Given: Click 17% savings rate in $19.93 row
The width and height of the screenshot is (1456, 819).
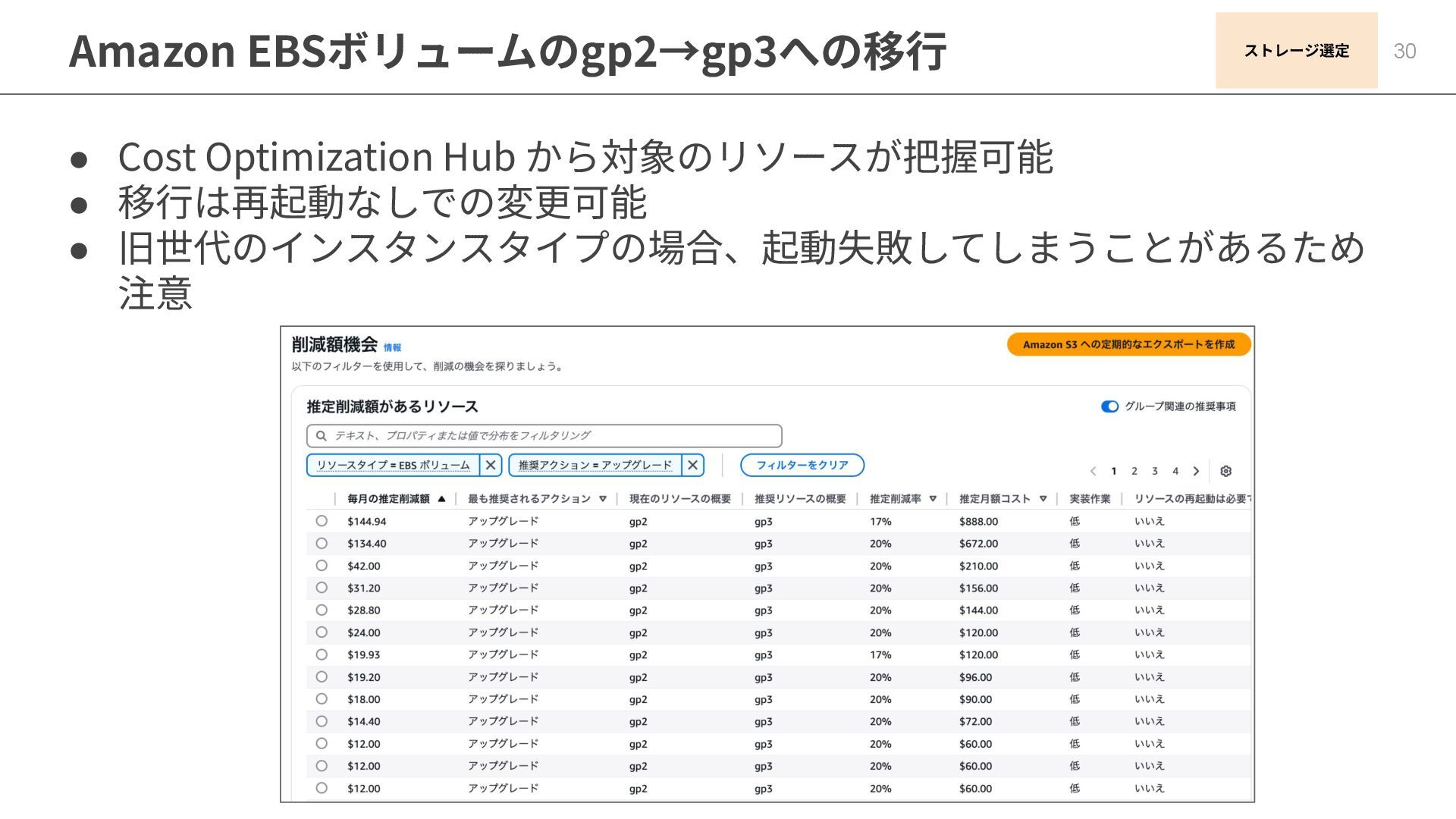Looking at the screenshot, I should pos(880,655).
